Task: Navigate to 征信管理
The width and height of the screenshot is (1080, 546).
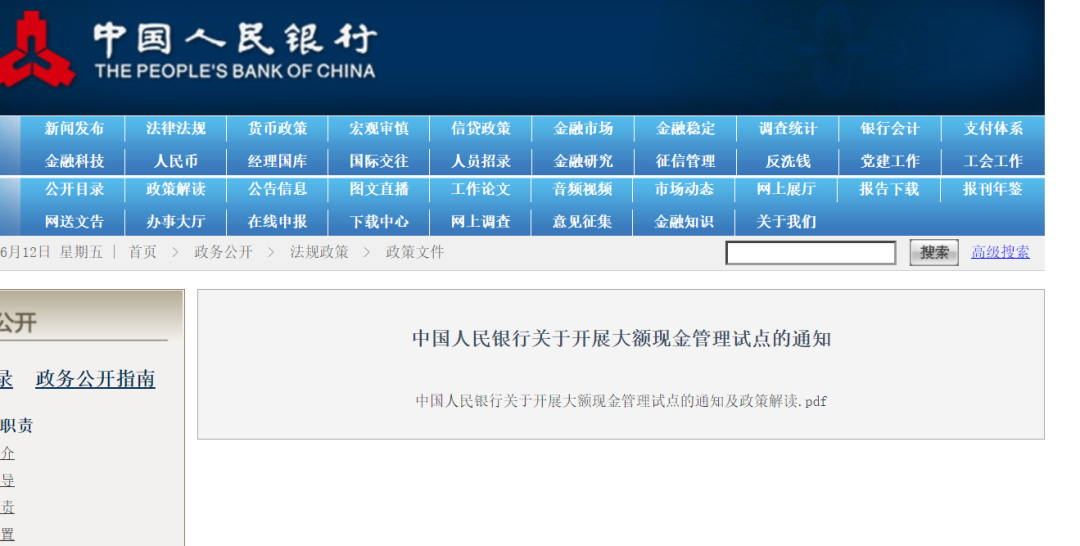Action: click(685, 161)
